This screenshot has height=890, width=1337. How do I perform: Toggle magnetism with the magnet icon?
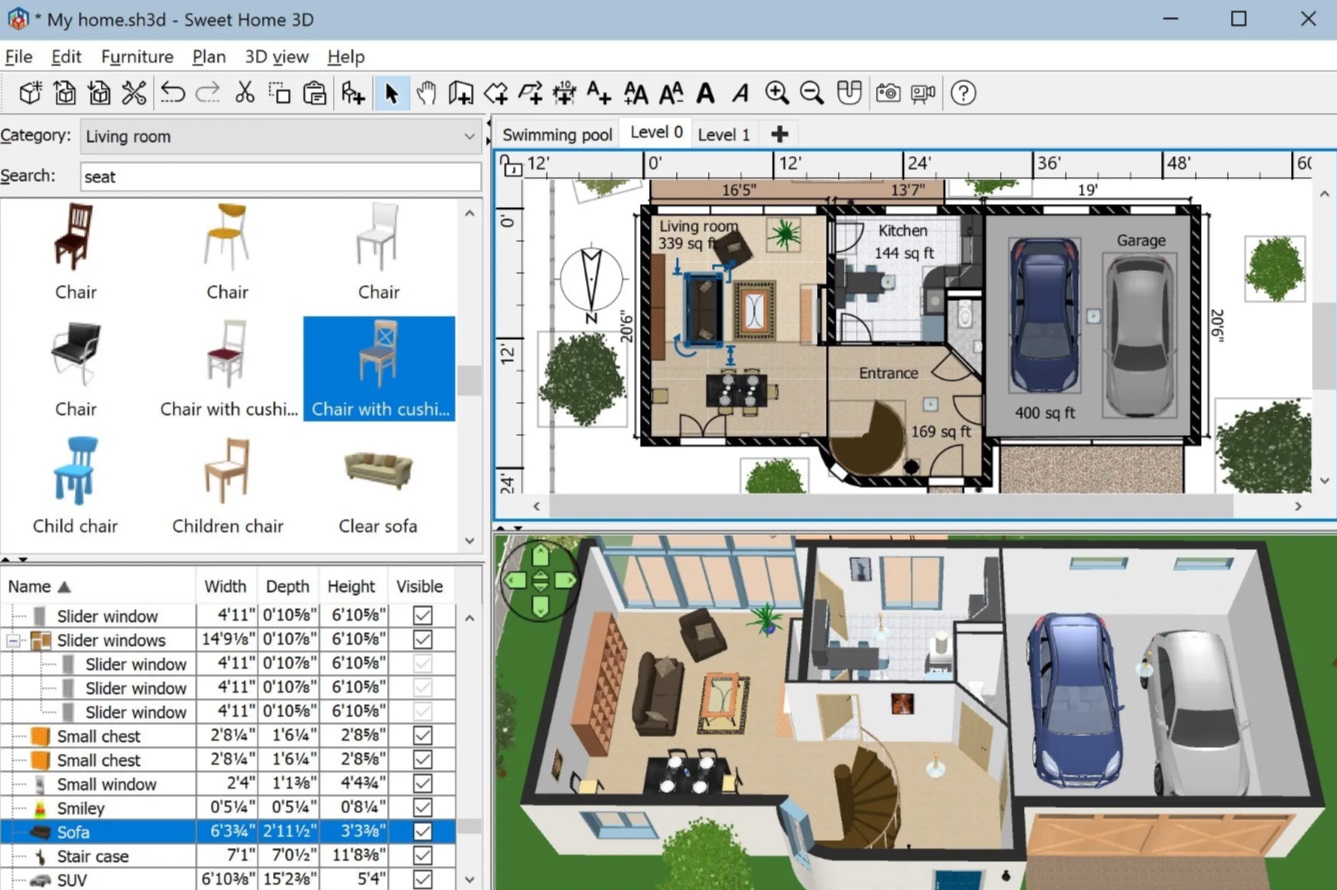point(849,93)
